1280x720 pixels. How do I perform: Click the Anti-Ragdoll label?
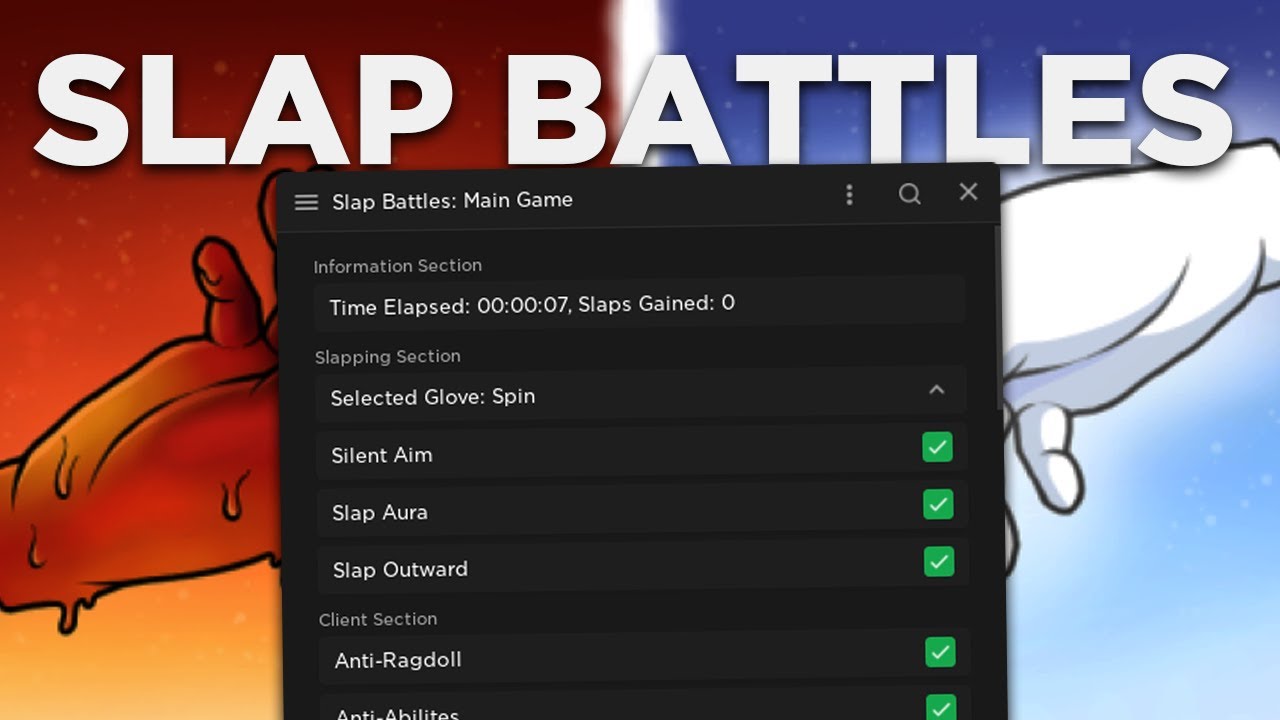click(398, 660)
